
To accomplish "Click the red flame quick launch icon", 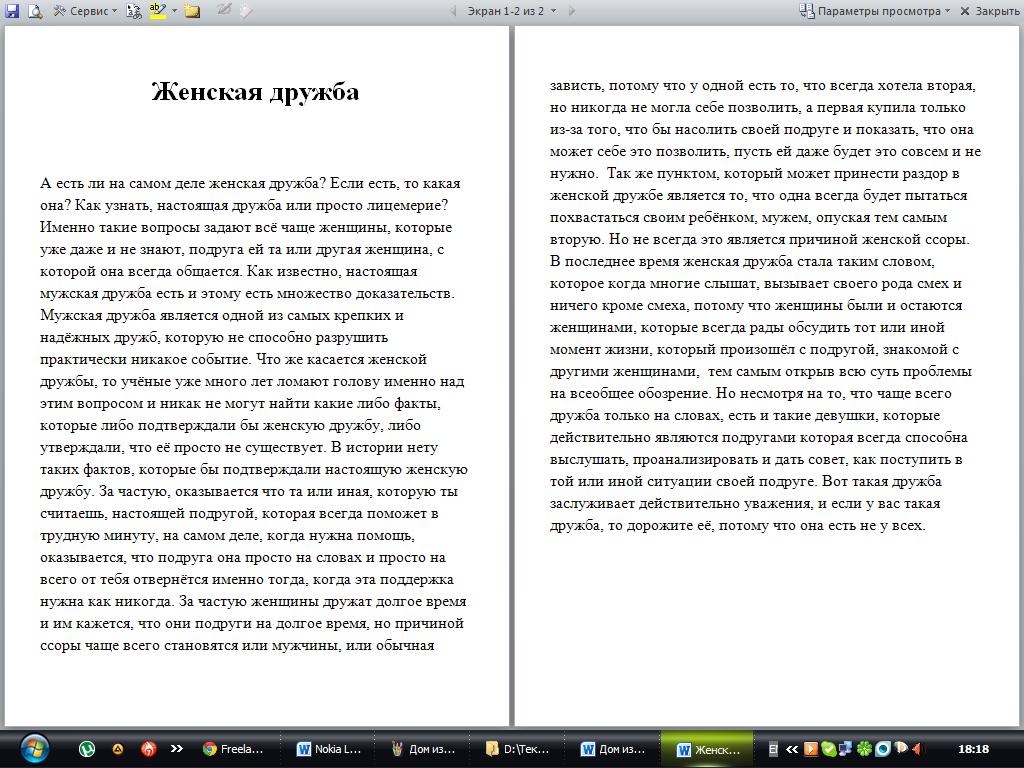I will coord(149,749).
